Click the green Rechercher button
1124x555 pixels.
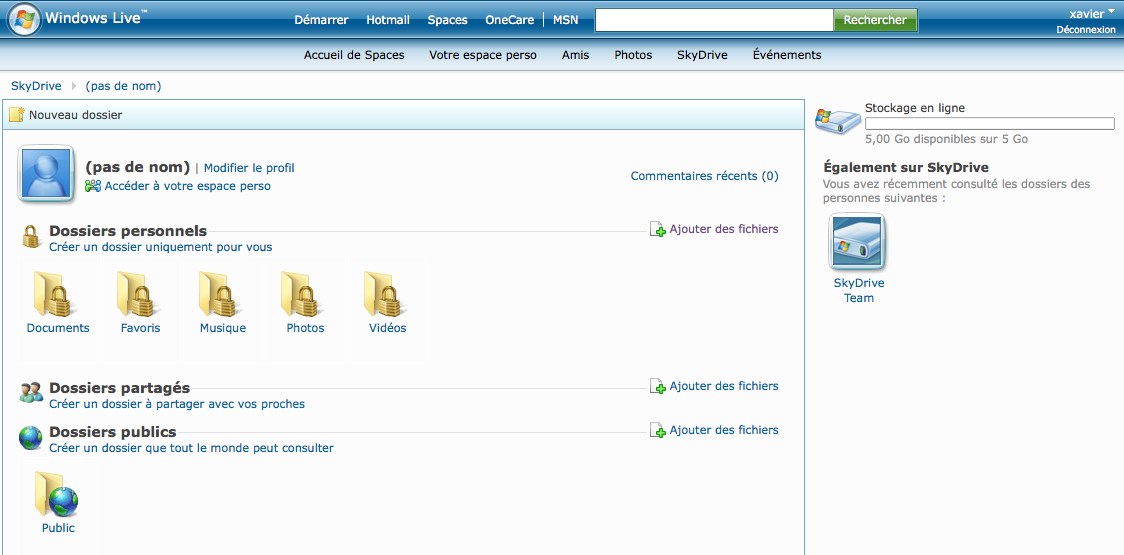click(875, 20)
